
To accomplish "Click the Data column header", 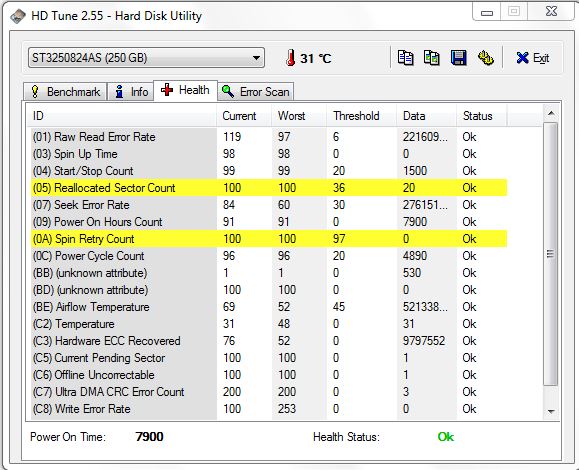I will click(427, 116).
